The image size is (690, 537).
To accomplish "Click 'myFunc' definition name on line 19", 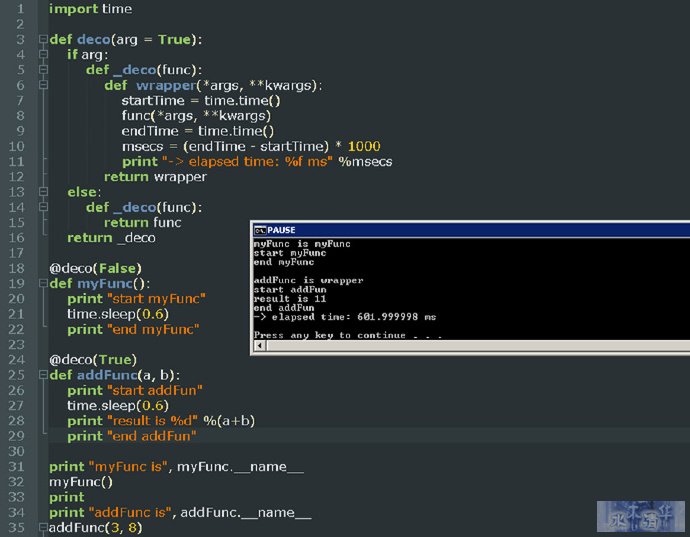I will point(105,283).
